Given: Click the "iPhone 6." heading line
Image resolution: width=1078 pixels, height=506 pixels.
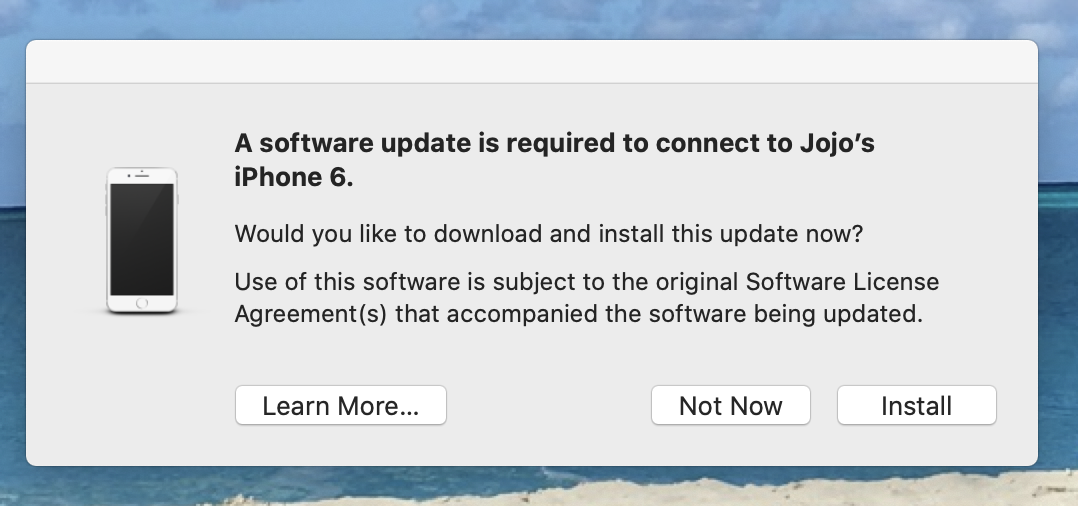Looking at the screenshot, I should 294,178.
